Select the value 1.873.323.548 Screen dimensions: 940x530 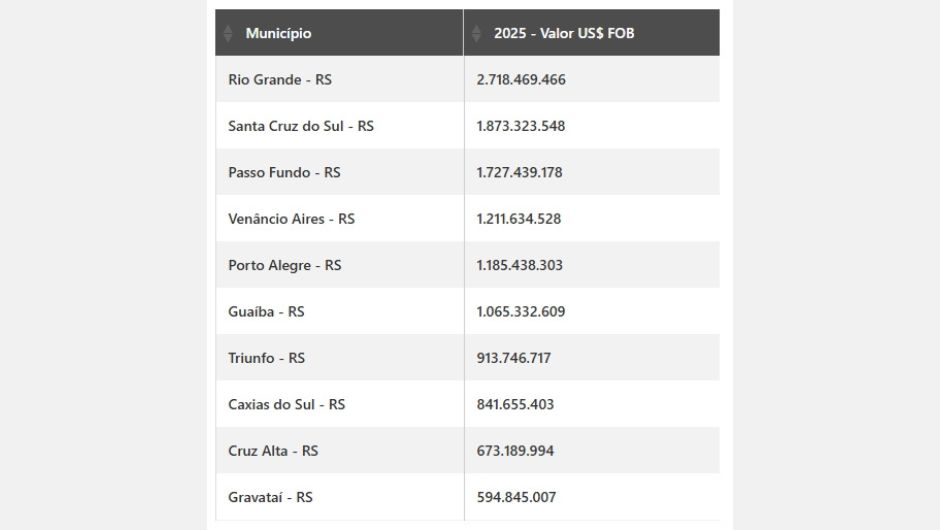click(x=521, y=126)
